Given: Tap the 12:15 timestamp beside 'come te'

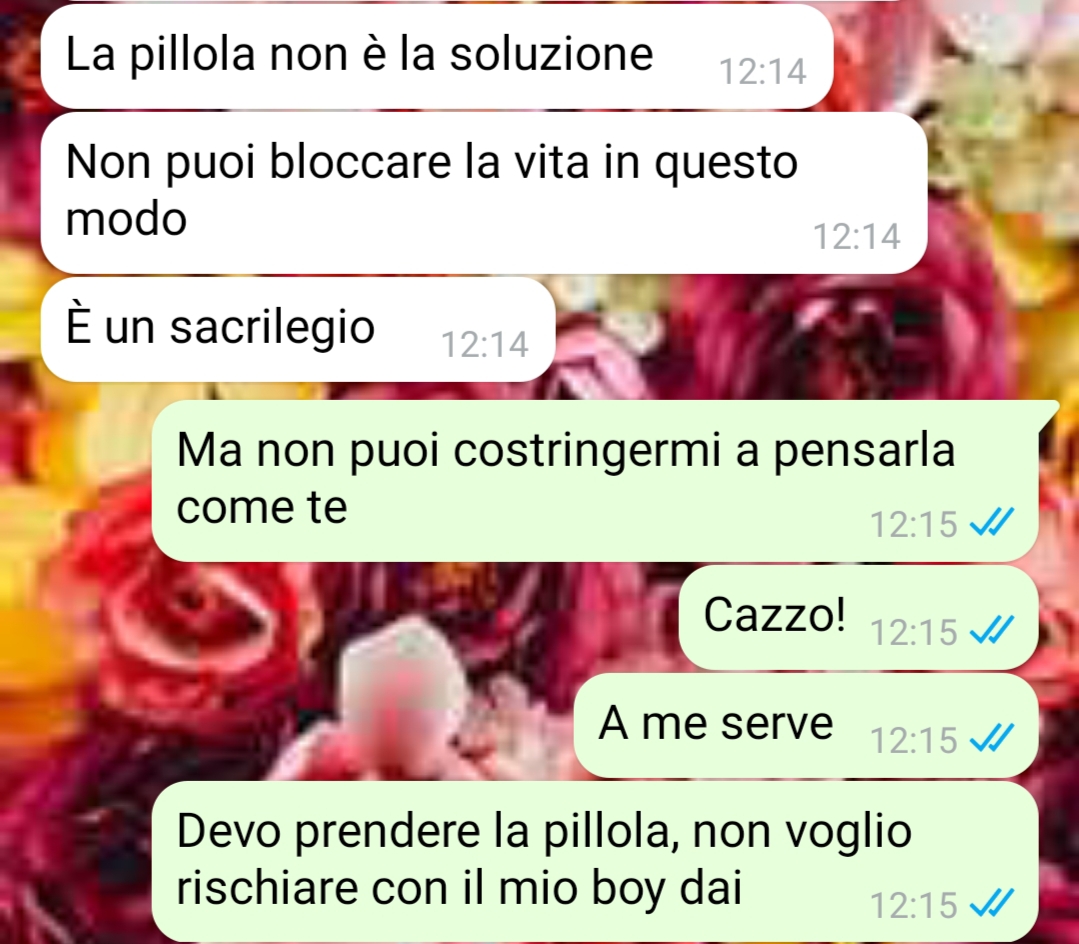Looking at the screenshot, I should [914, 524].
